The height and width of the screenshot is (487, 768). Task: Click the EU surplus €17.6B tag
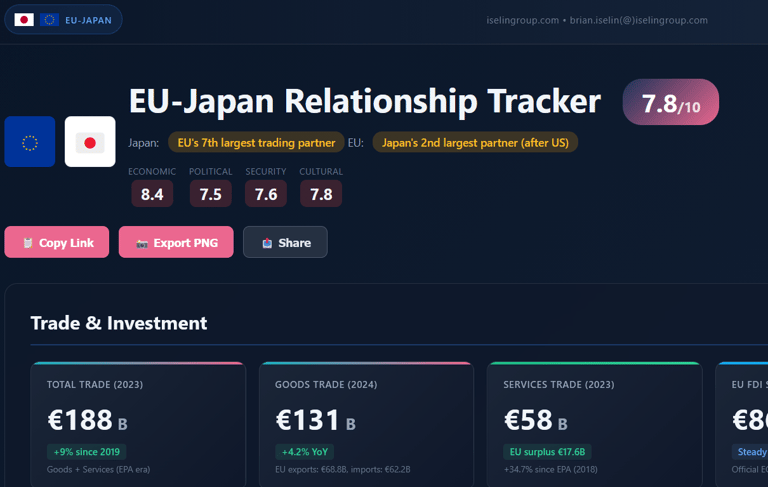(x=546, y=451)
